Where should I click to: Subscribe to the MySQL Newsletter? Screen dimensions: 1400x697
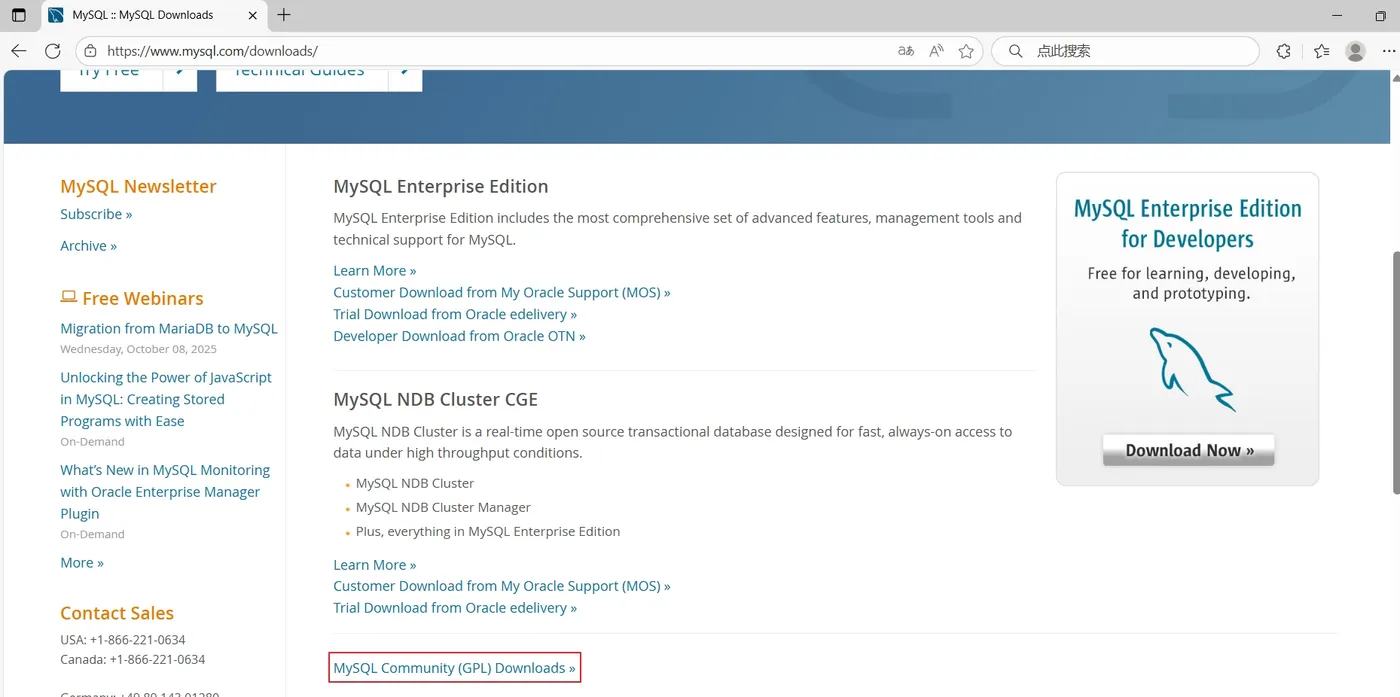[96, 214]
